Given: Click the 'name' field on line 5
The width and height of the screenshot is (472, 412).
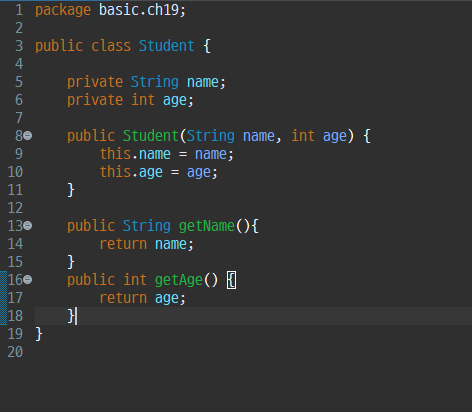Looking at the screenshot, I should (x=203, y=82).
